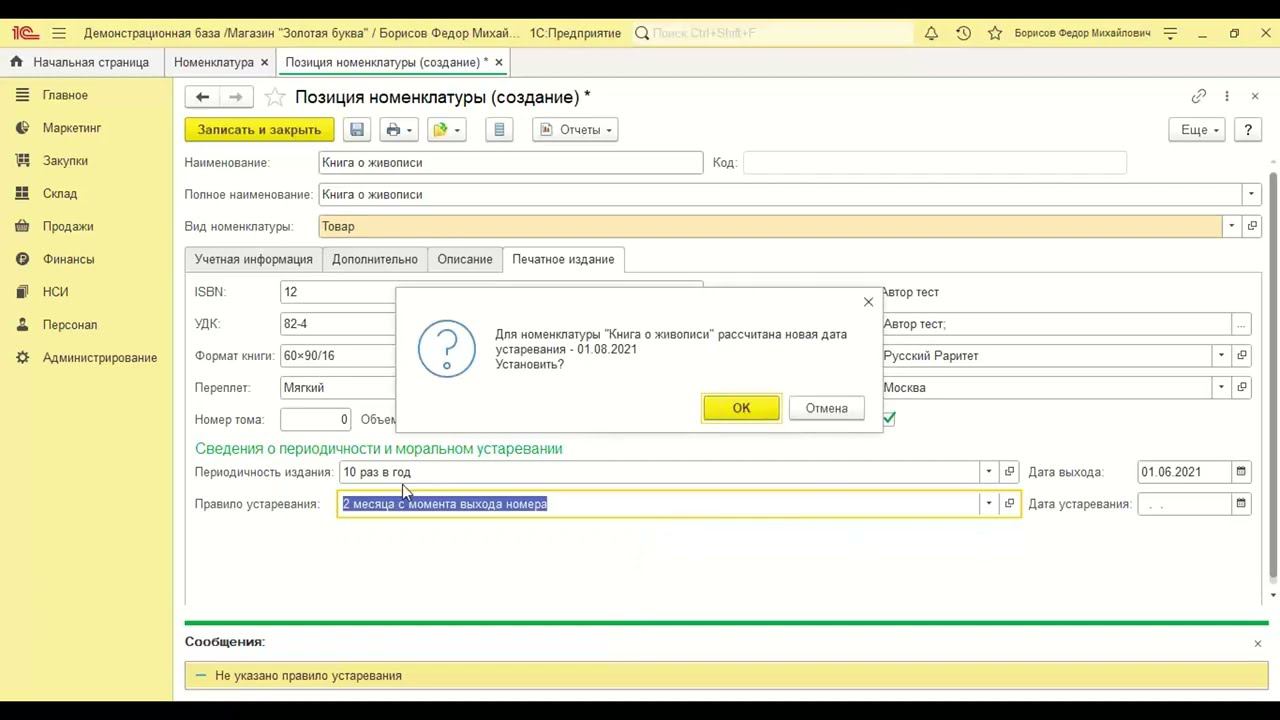1280x720 pixels.
Task: Close the Сообщения panel
Action: click(1258, 643)
